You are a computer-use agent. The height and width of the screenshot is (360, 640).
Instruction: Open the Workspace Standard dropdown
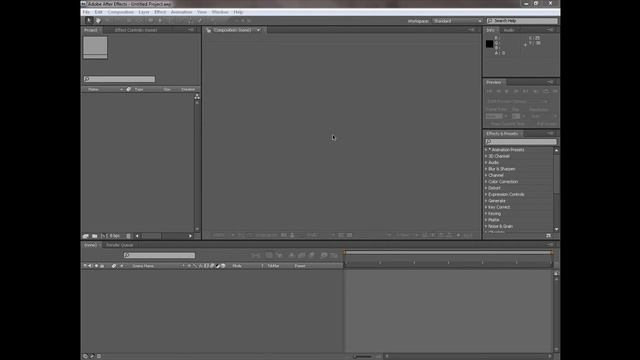[x=457, y=21]
